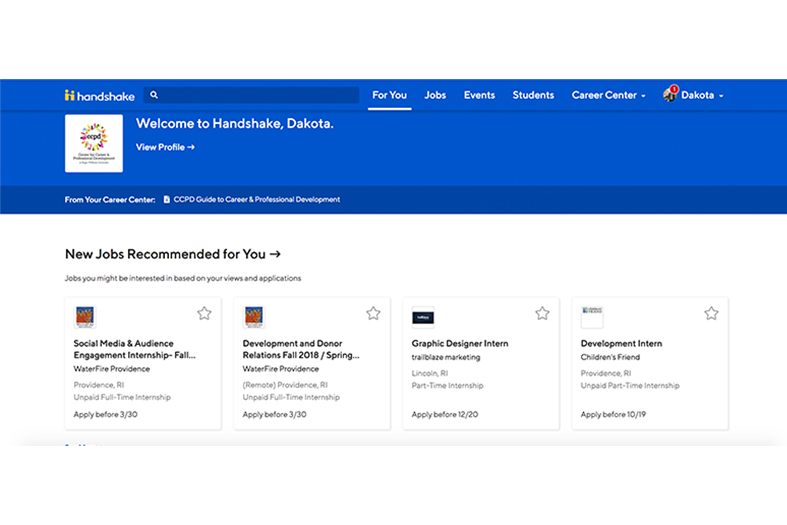Star the Development Intern job at Children's Friend
The width and height of the screenshot is (787, 525).
point(711,313)
